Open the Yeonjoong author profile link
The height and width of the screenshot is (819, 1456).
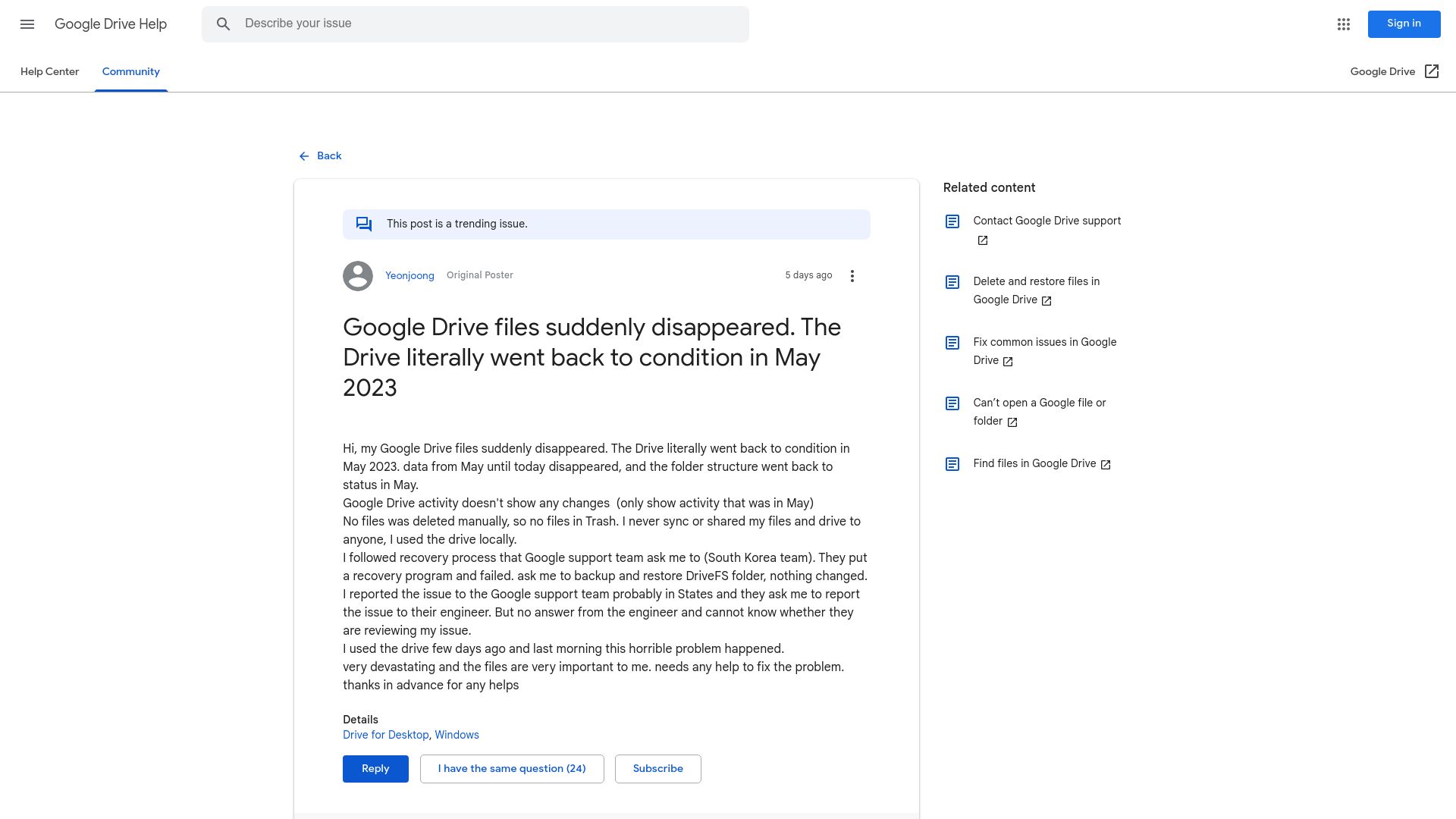click(409, 276)
